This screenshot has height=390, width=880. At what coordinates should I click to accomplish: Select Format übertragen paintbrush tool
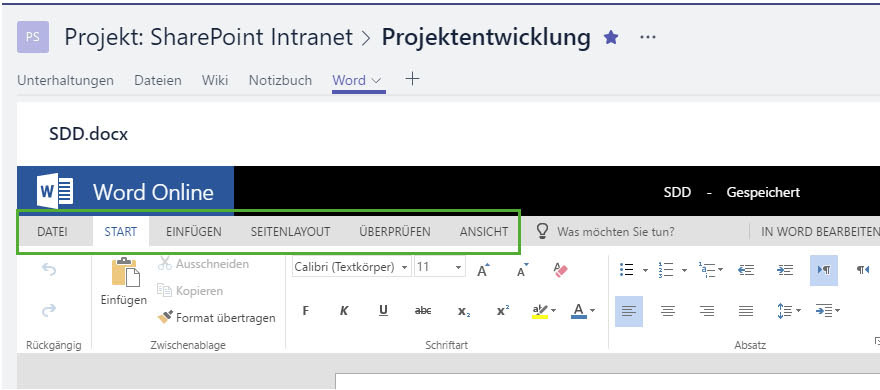[217, 318]
